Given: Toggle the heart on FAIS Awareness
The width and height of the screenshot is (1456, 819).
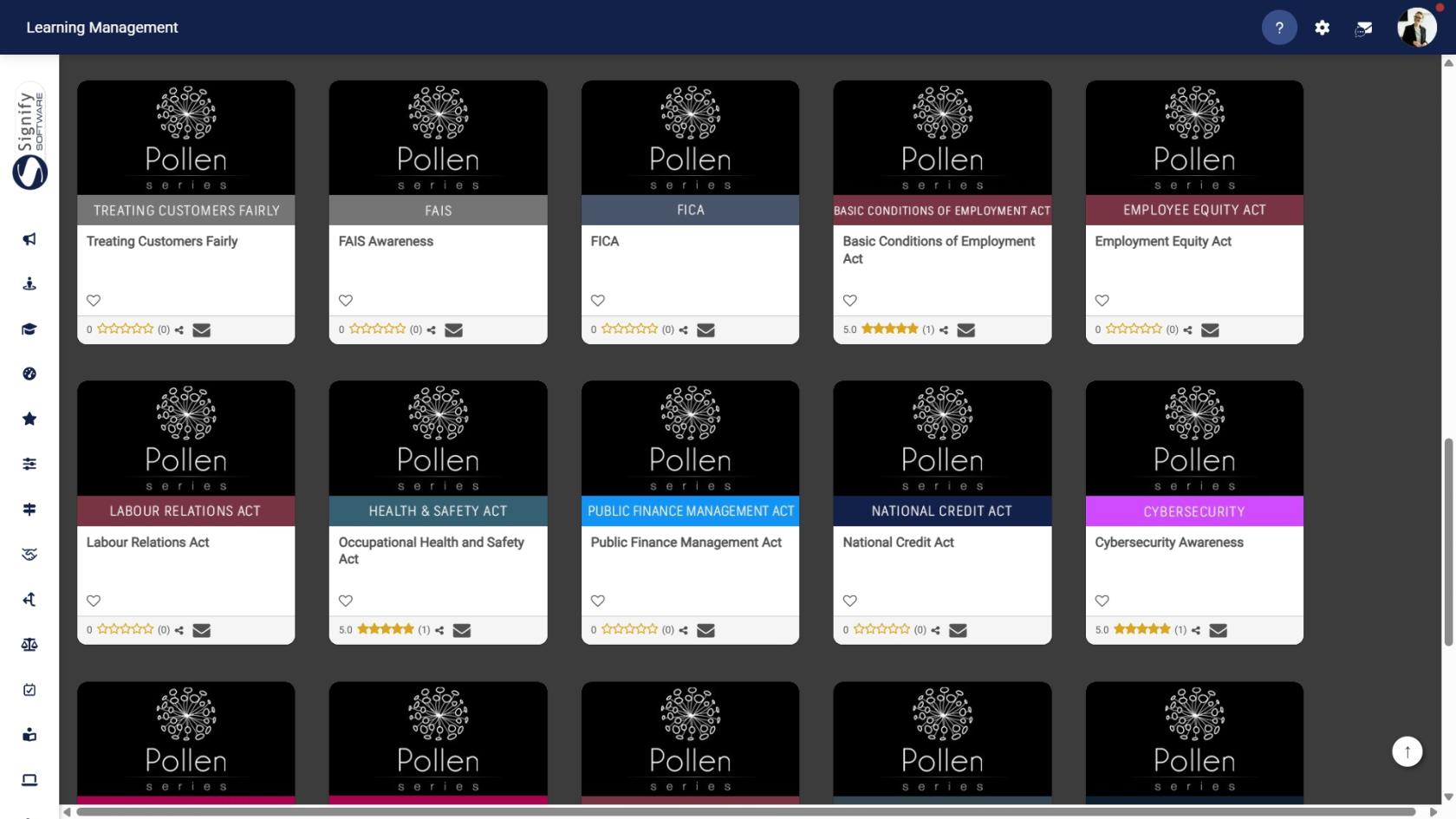Looking at the screenshot, I should point(346,301).
